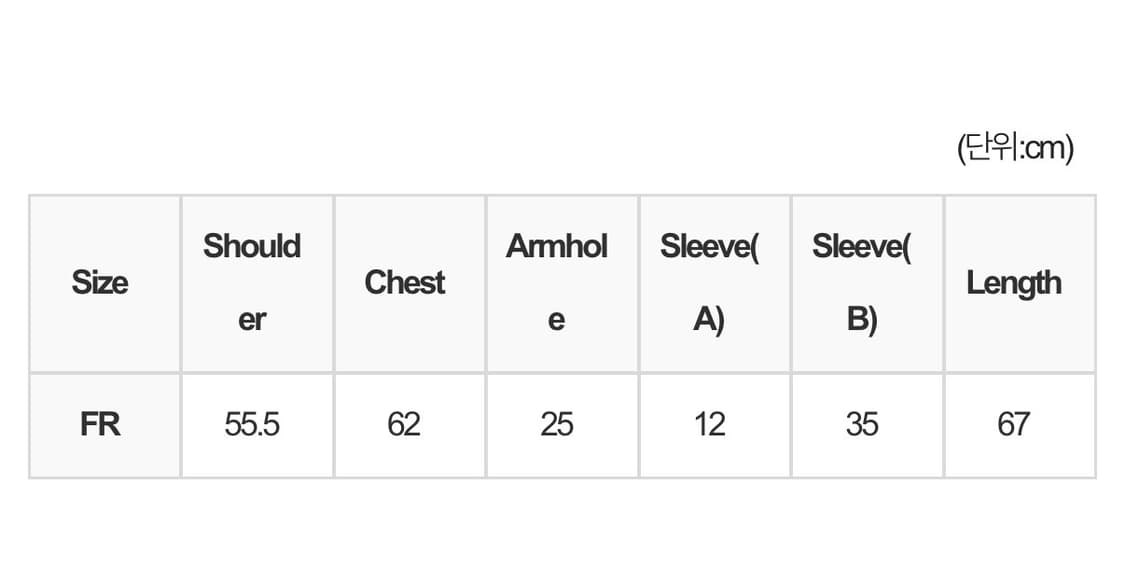This screenshot has width=1125, height=578.
Task: Click the Chest column header
Action: pyautogui.click(x=405, y=283)
